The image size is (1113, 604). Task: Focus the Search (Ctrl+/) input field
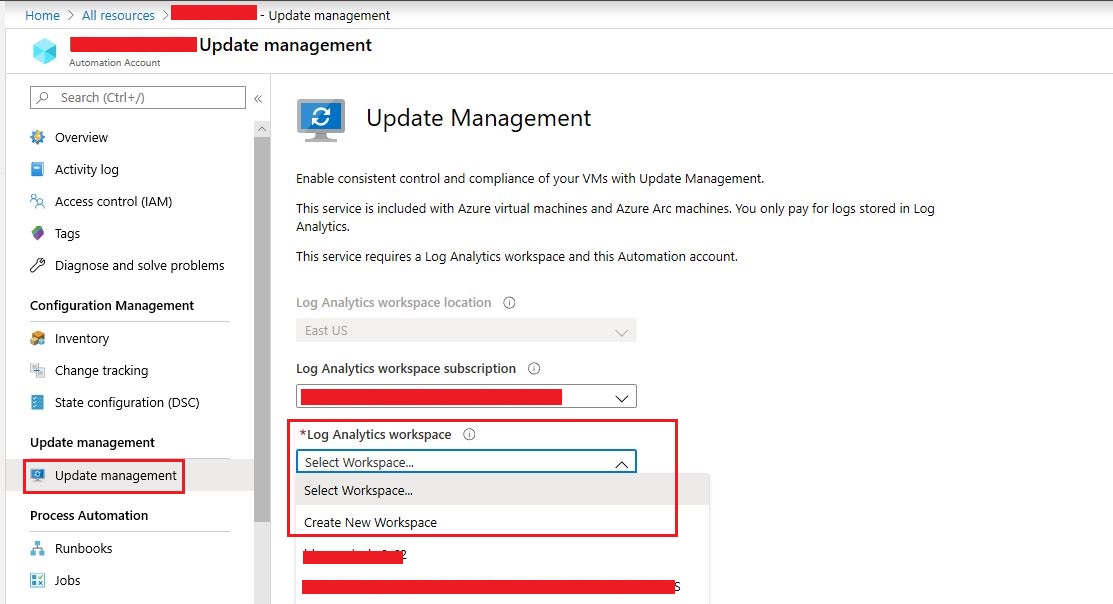click(138, 97)
